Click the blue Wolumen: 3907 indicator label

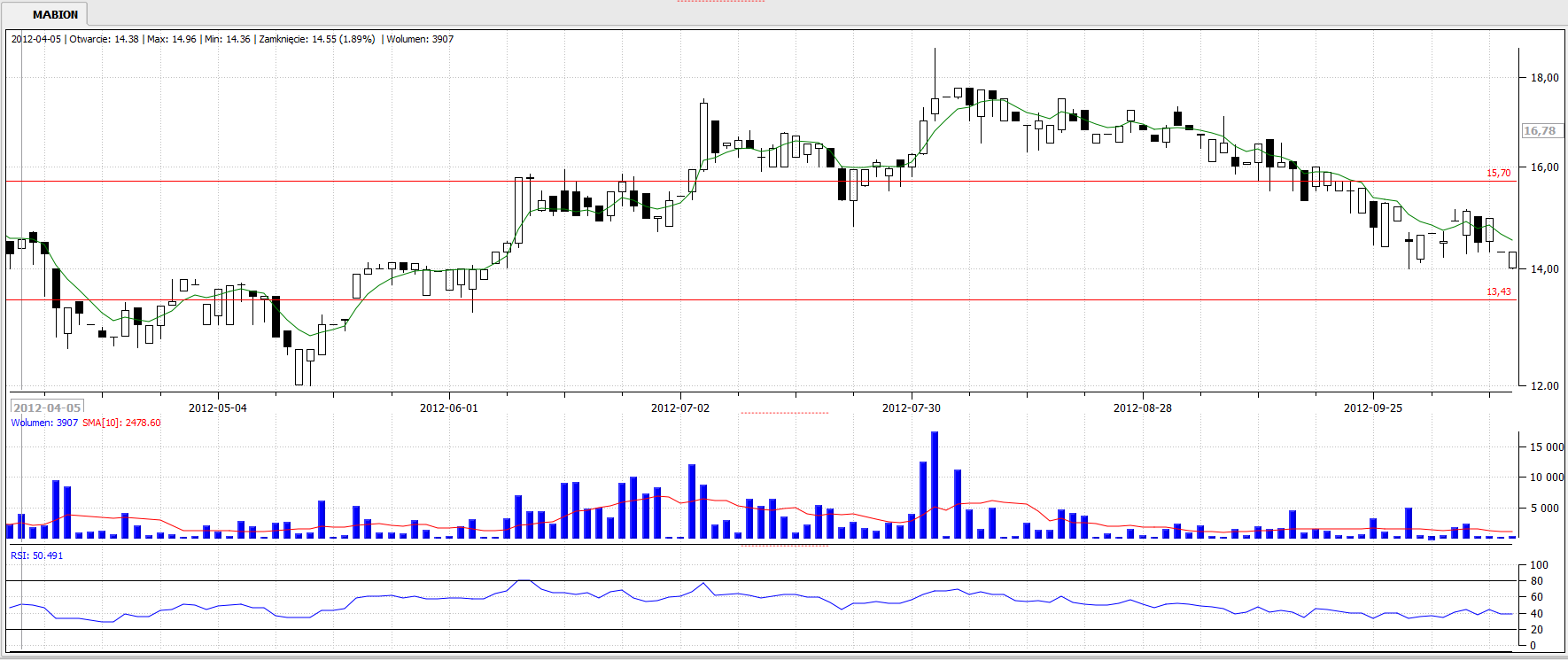pos(44,423)
